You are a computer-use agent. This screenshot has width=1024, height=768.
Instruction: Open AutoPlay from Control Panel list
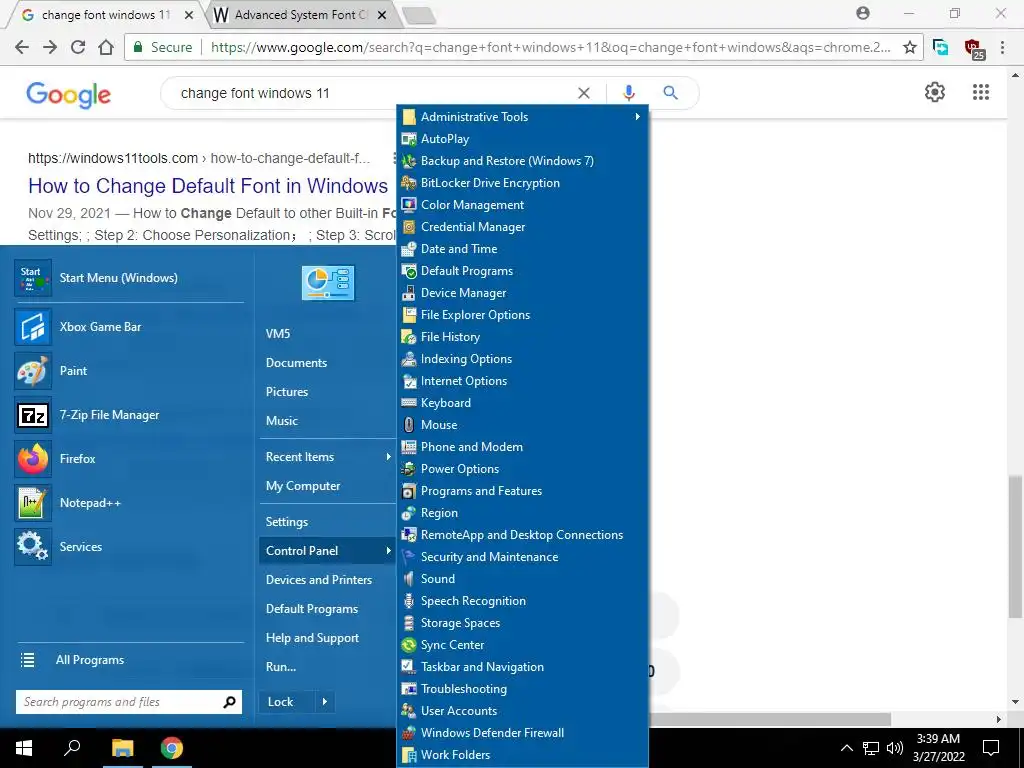(522, 138)
